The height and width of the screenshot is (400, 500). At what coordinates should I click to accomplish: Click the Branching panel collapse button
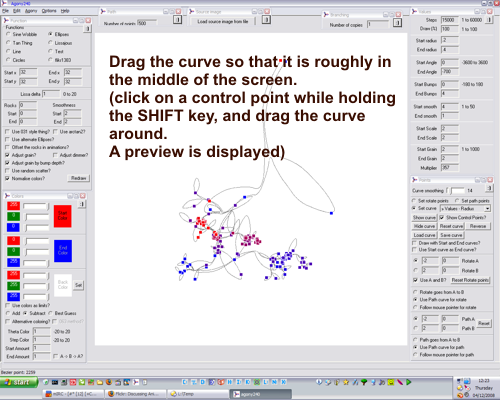[397, 23]
